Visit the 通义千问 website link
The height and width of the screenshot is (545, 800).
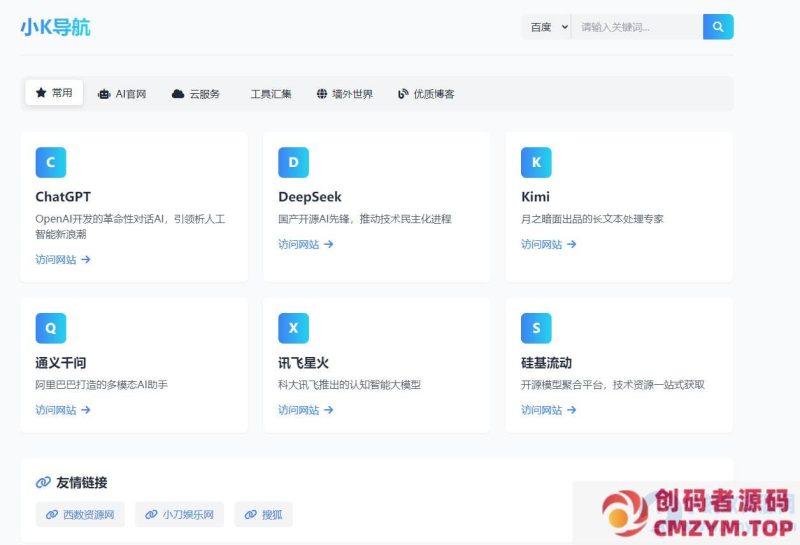pyautogui.click(x=63, y=410)
